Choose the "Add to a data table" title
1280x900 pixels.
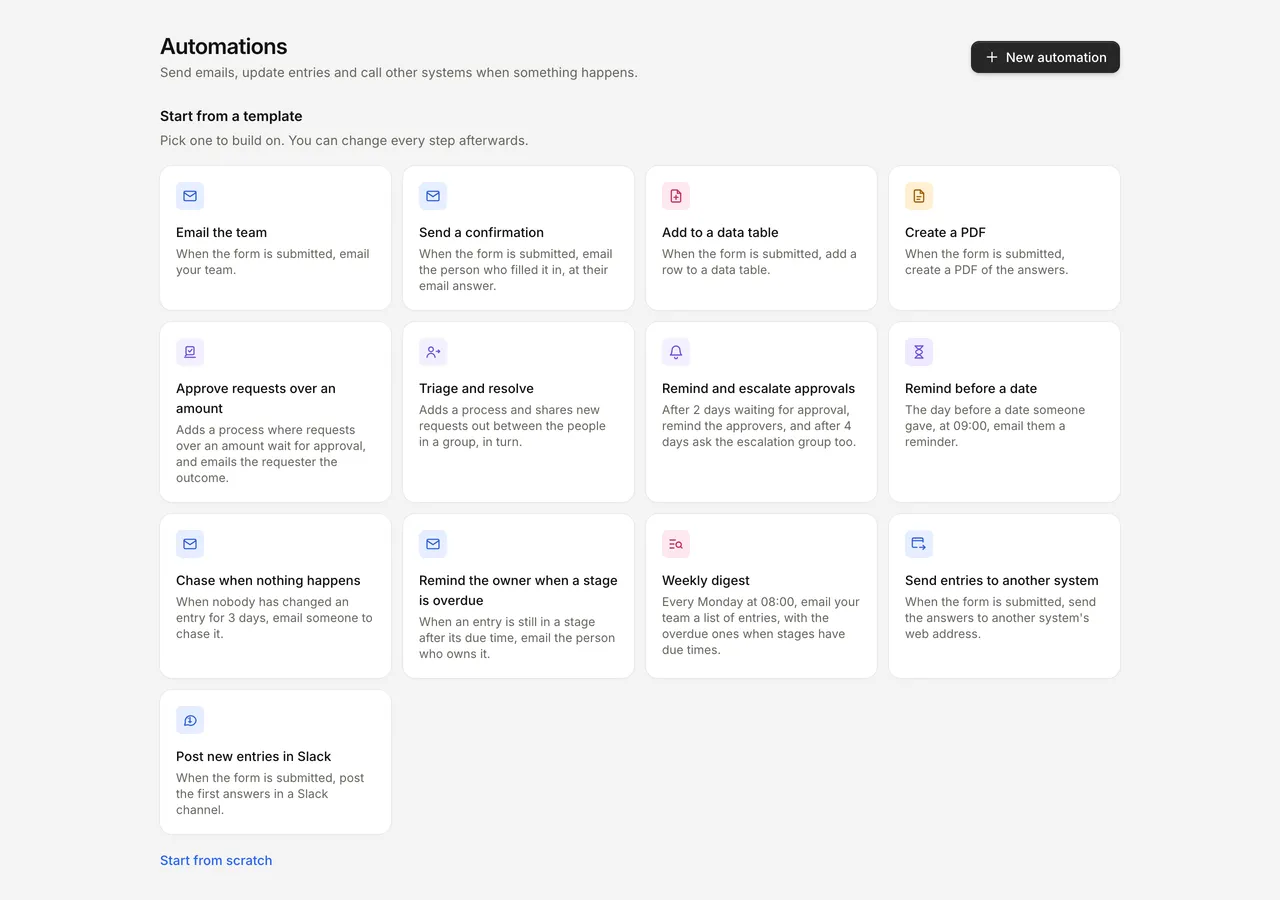pyautogui.click(x=720, y=232)
